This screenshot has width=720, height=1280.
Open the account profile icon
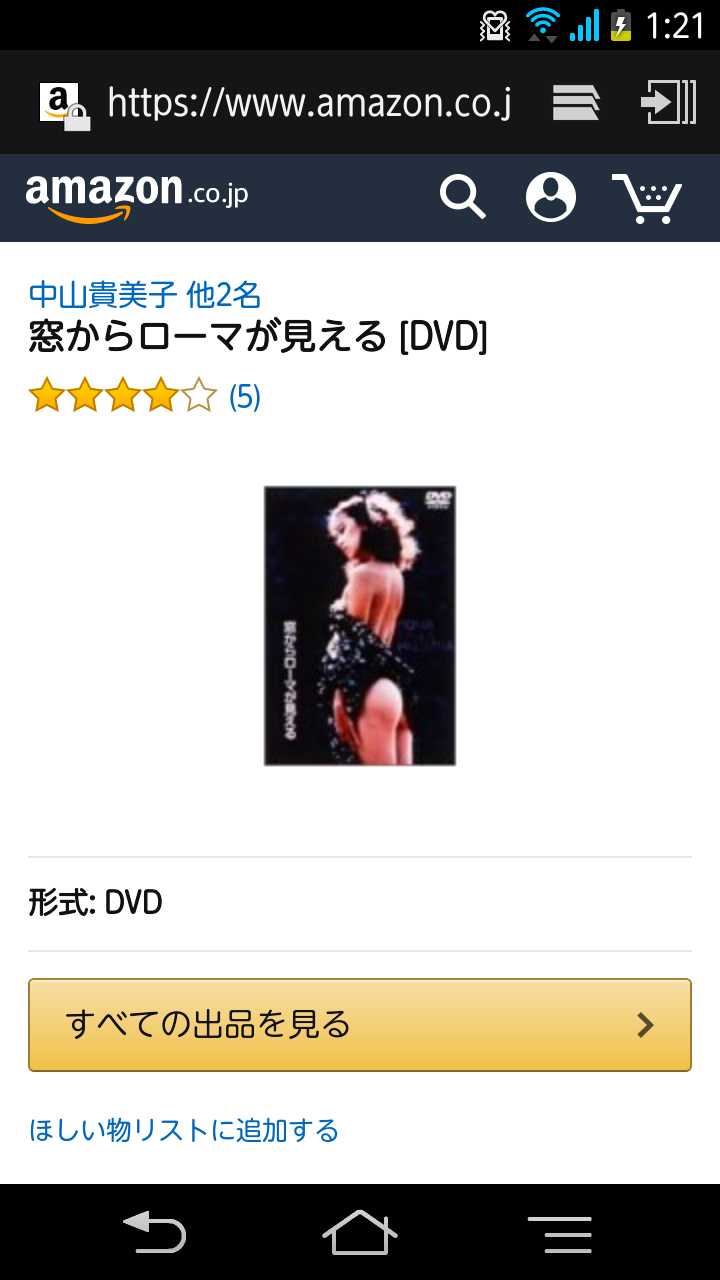tap(551, 197)
